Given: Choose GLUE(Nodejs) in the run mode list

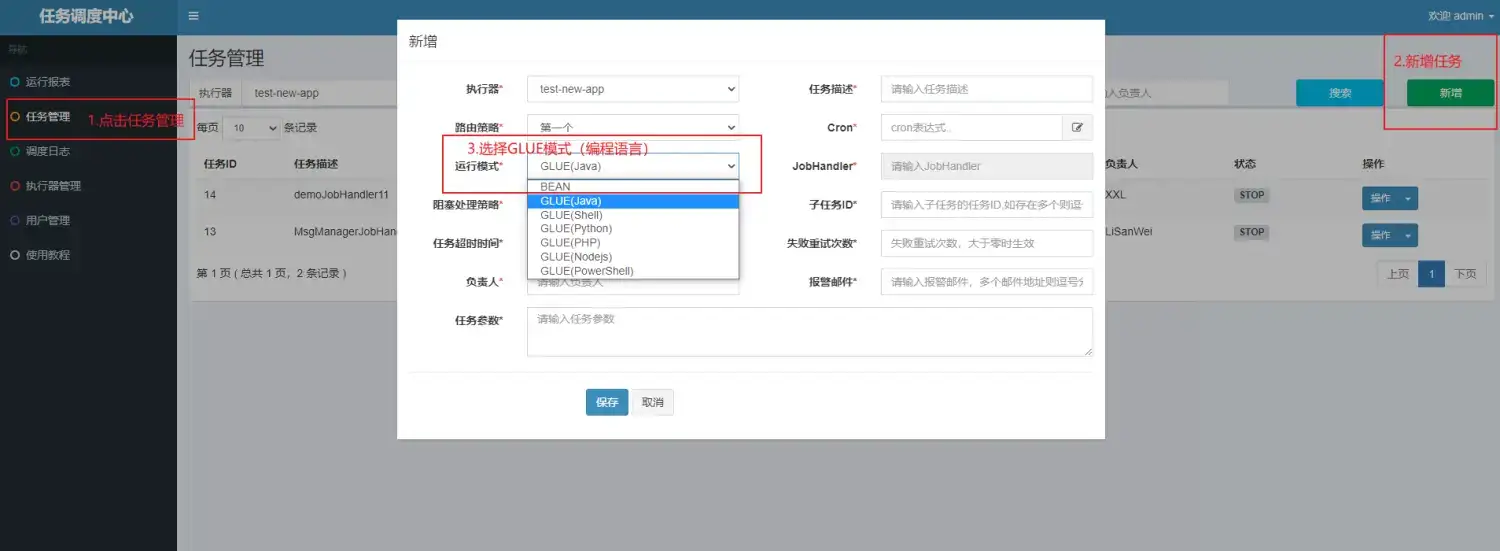Looking at the screenshot, I should [633, 257].
